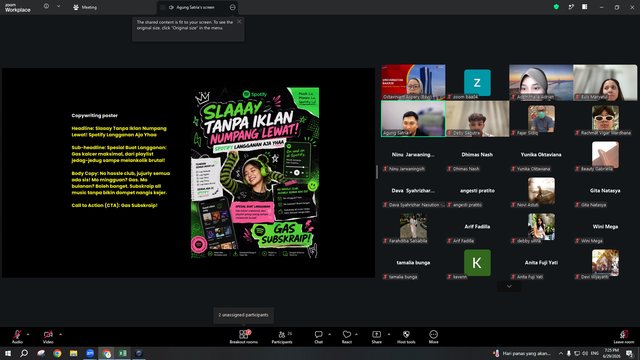
Task: Open the Windows Start menu
Action: click(x=8, y=353)
